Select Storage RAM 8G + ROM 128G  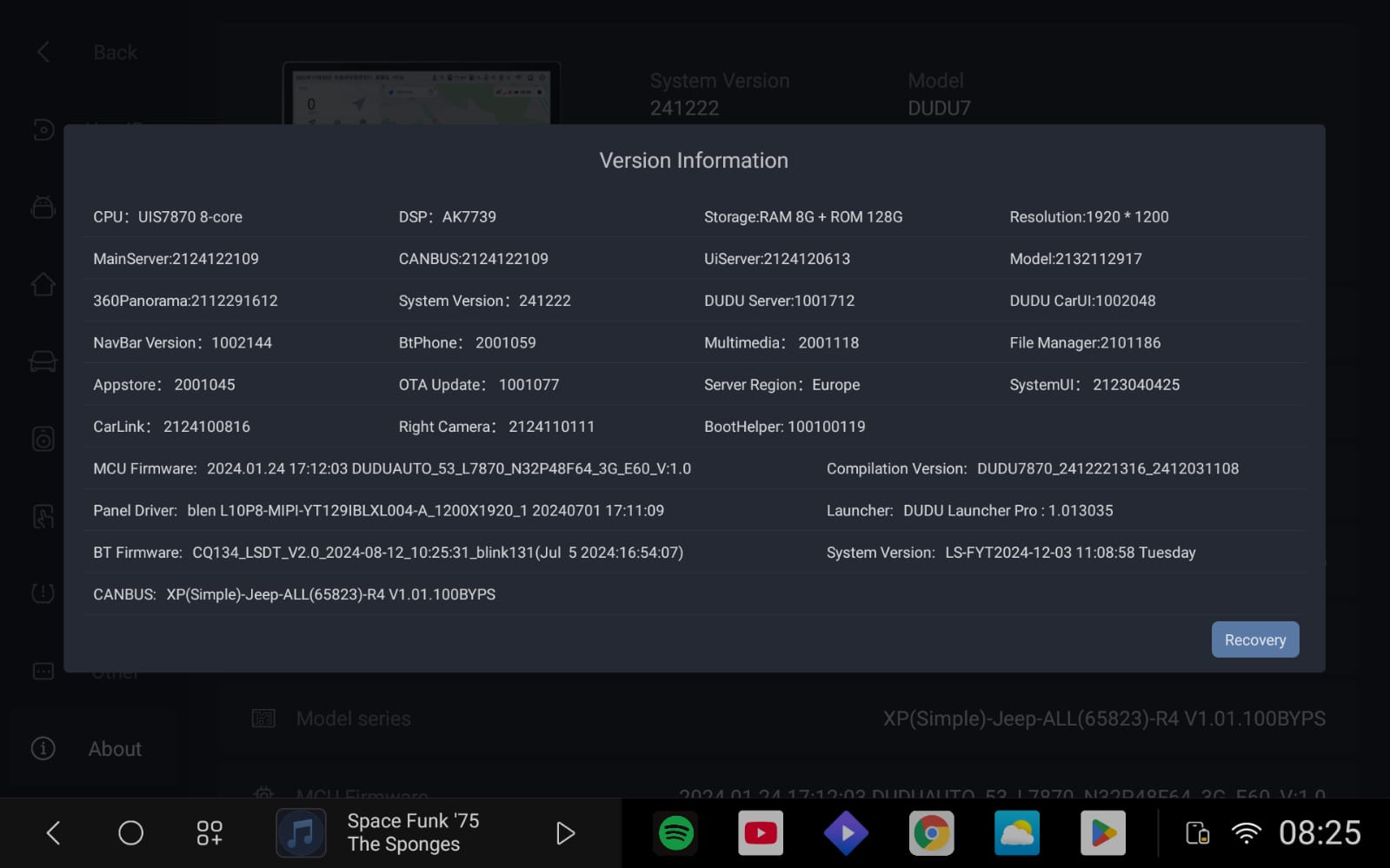point(803,217)
